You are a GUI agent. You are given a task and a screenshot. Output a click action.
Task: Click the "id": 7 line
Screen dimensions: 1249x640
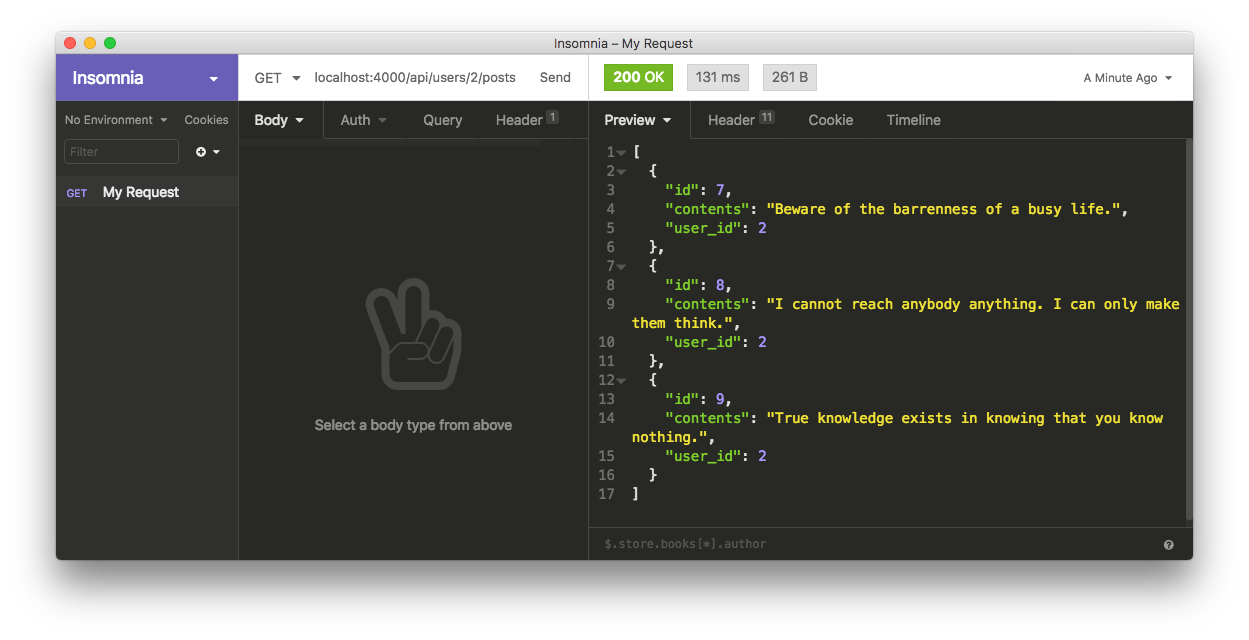[x=698, y=190]
